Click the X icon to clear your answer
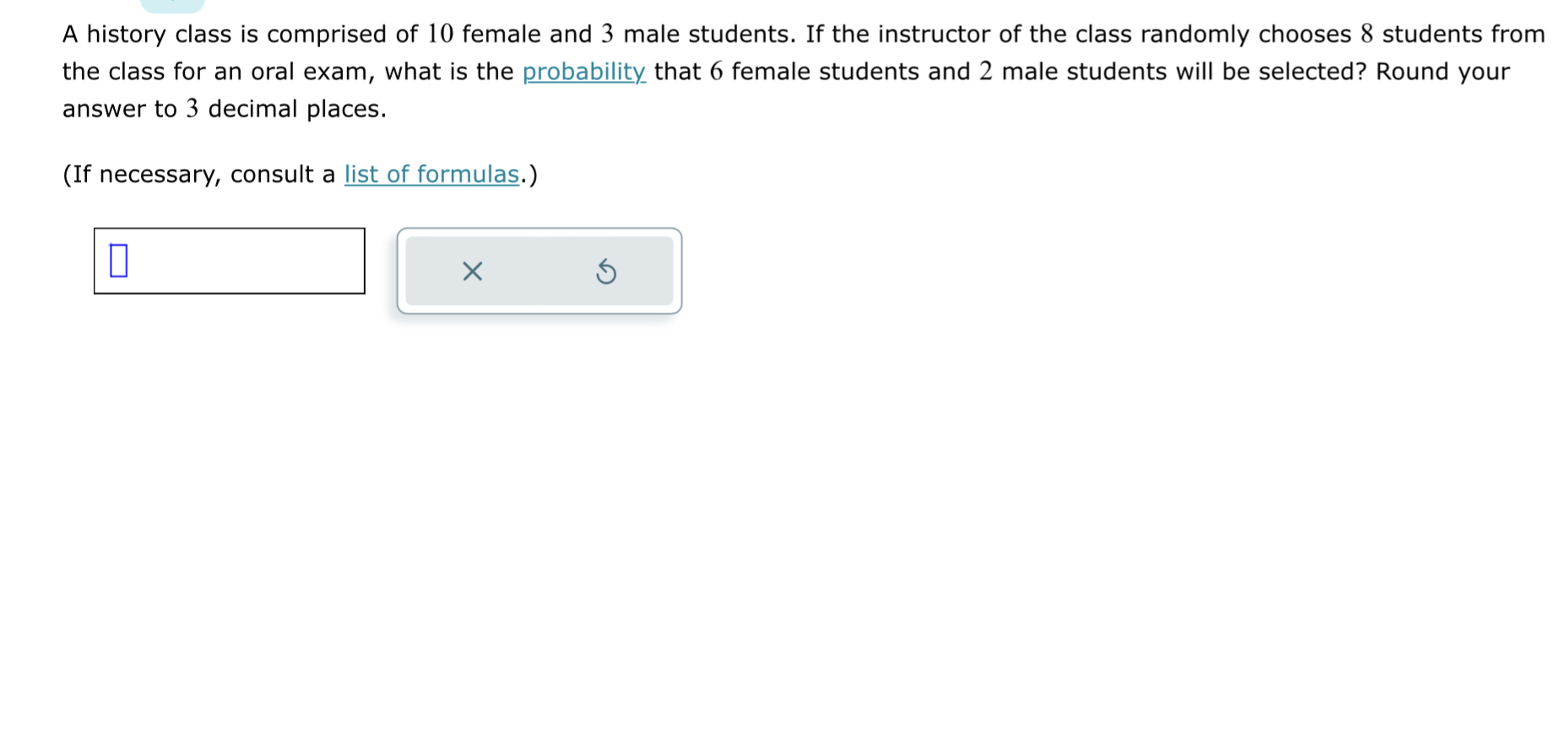The image size is (1568, 730). [472, 271]
